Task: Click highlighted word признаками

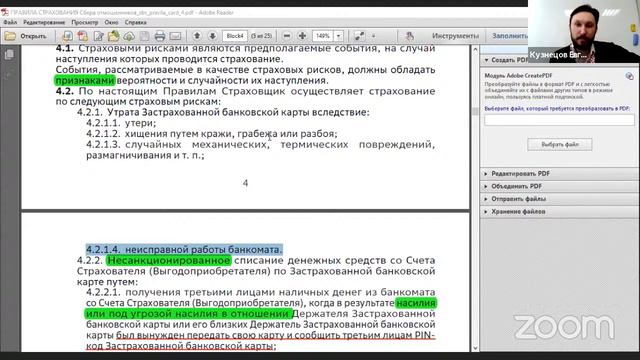Action: 85,80
